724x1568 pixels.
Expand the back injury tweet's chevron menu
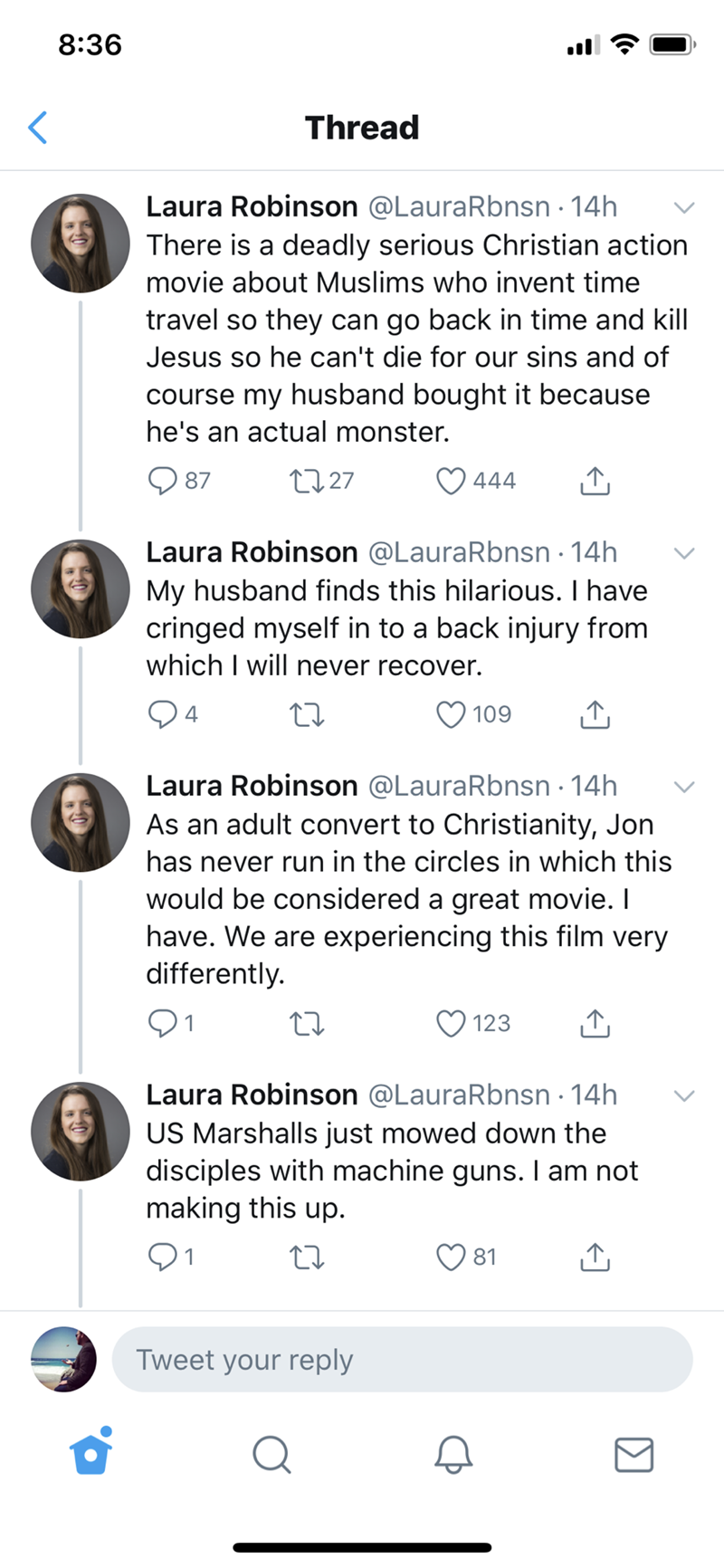(x=684, y=552)
